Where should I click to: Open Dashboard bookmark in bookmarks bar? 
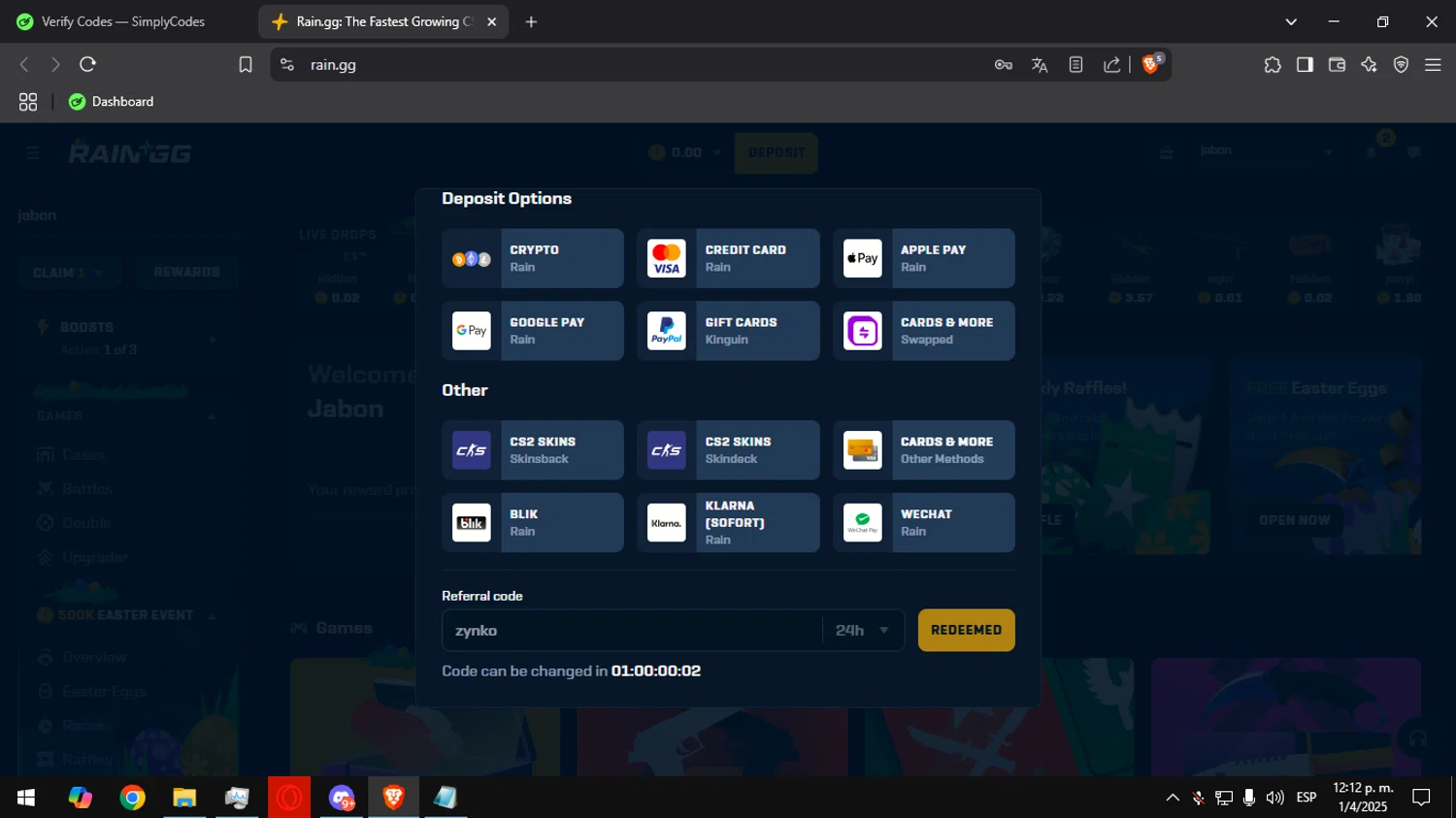pyautogui.click(x=112, y=101)
